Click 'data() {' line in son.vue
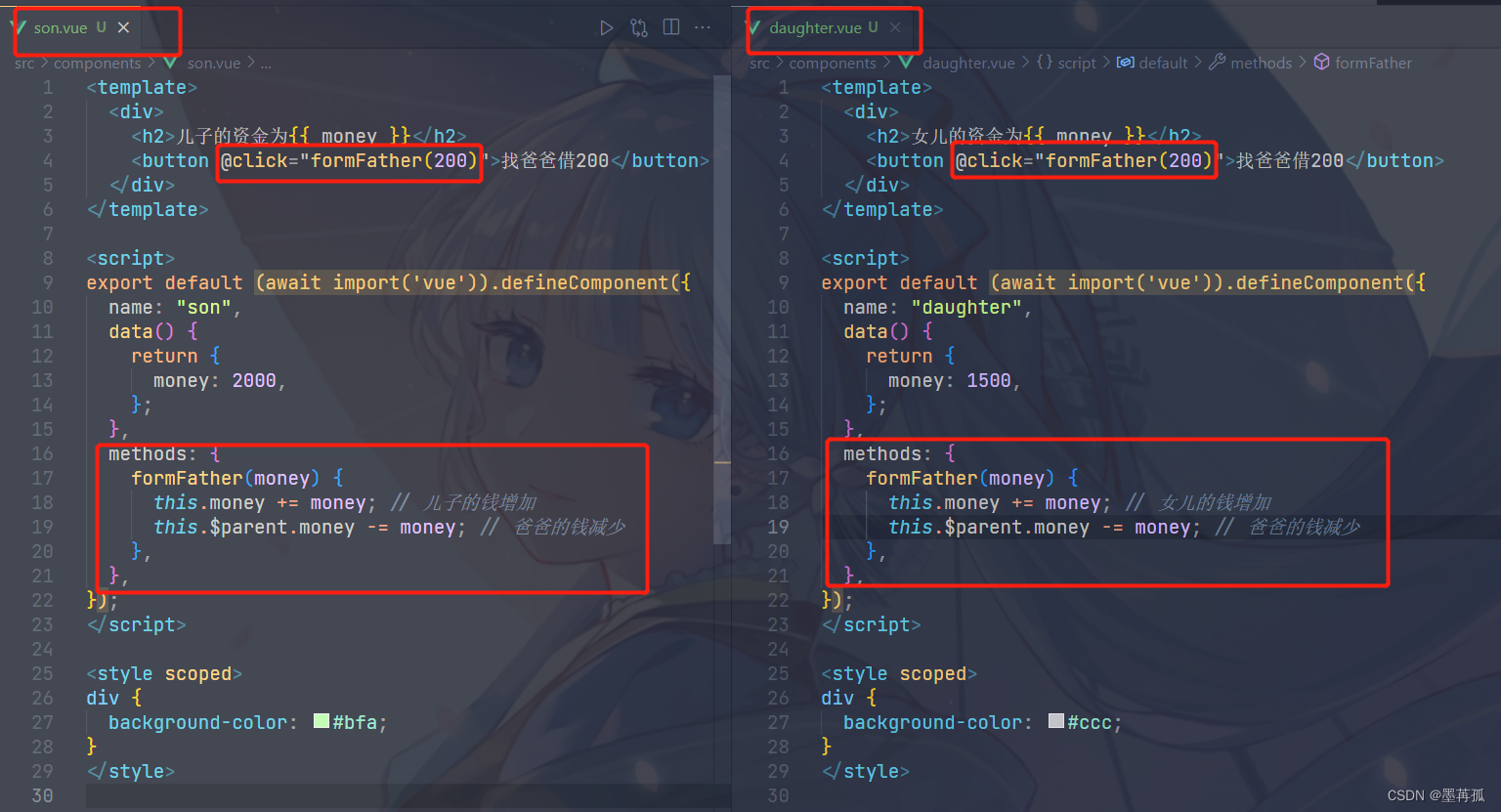 click(152, 331)
